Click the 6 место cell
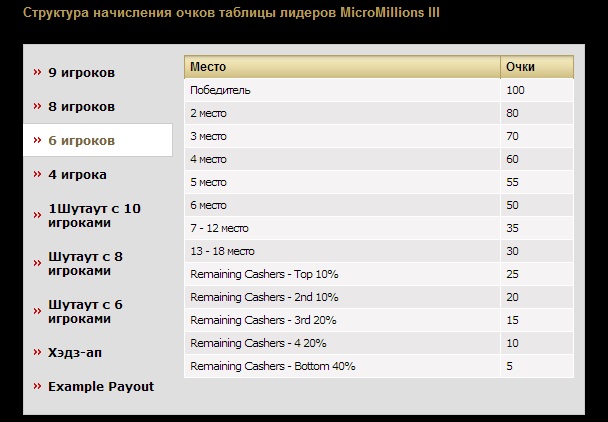Image resolution: width=608 pixels, height=422 pixels. tap(342, 205)
